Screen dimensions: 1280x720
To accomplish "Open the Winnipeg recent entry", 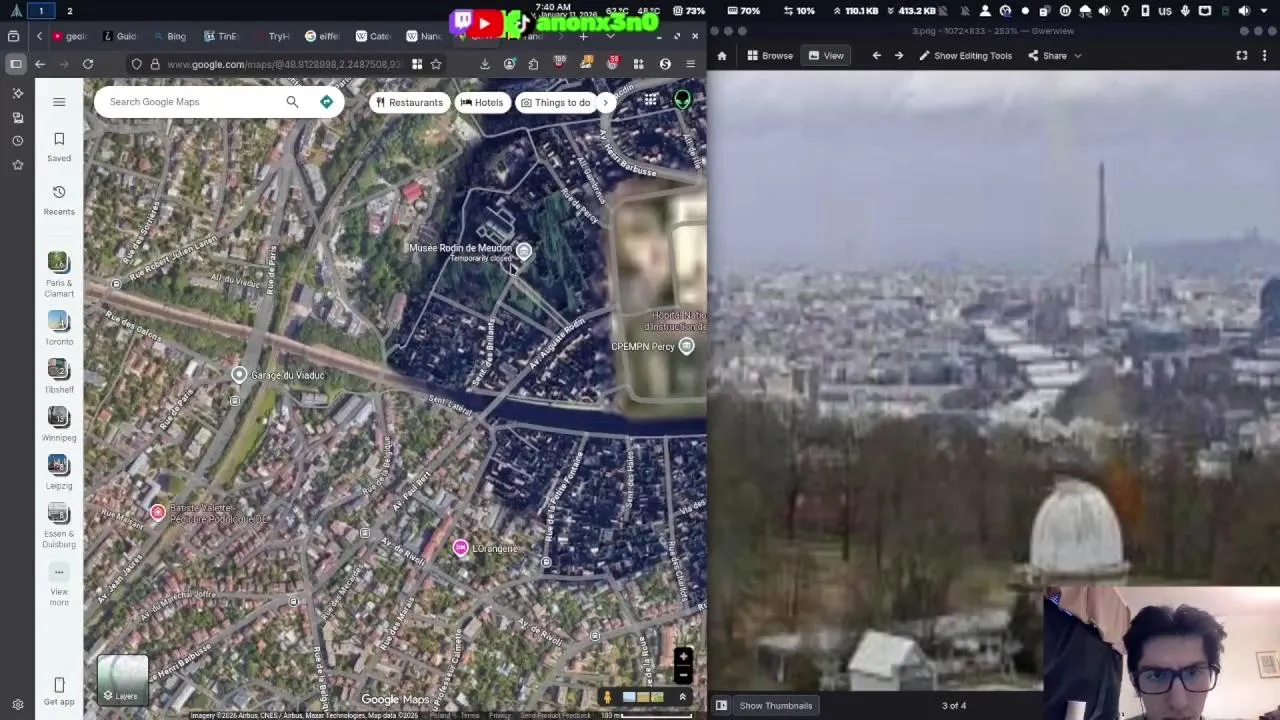I will click(x=59, y=424).
